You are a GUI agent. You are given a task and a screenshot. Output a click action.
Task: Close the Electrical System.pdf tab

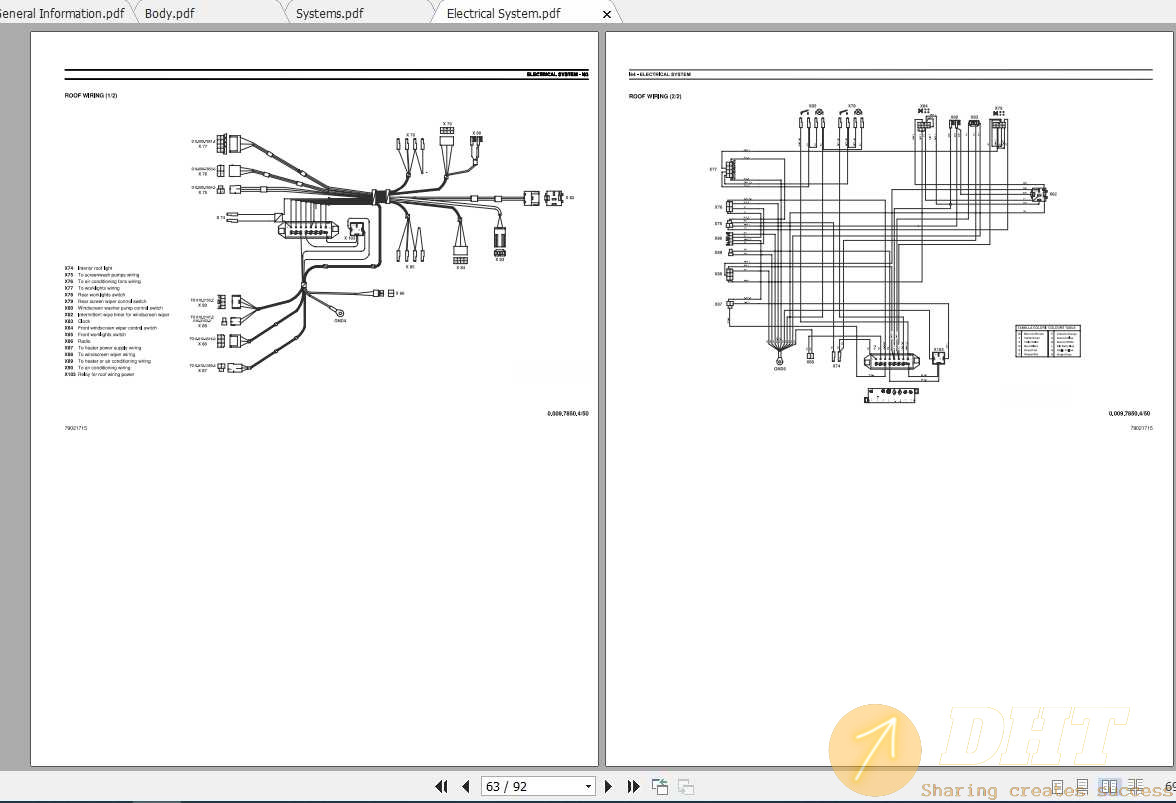pyautogui.click(x=607, y=14)
